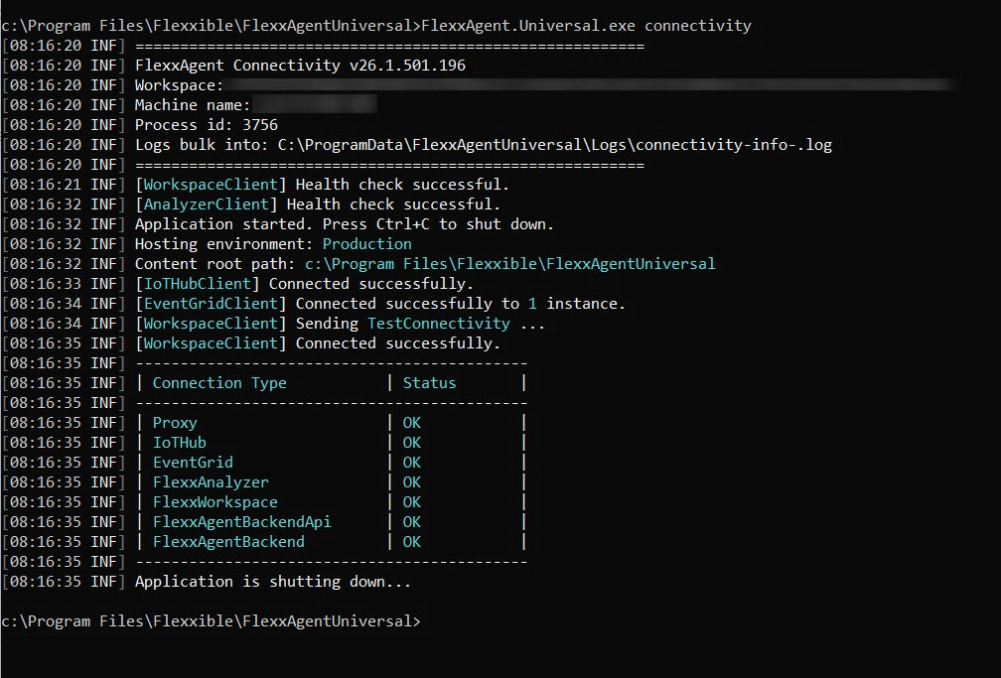This screenshot has height=678, width=1001.
Task: Click the Process id 3756 text
Action: (206, 125)
